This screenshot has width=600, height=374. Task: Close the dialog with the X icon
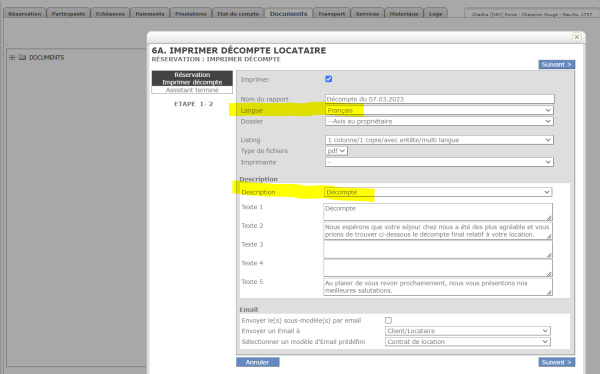[577, 37]
